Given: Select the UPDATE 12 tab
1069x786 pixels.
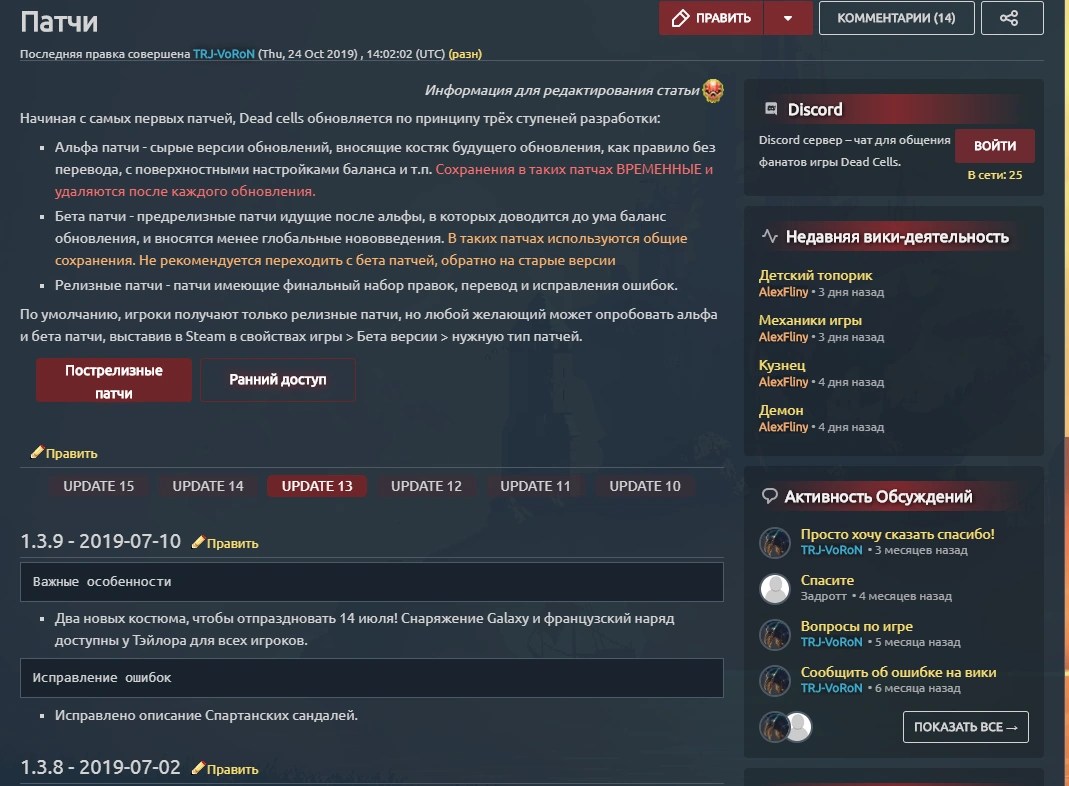Looking at the screenshot, I should click(426, 486).
